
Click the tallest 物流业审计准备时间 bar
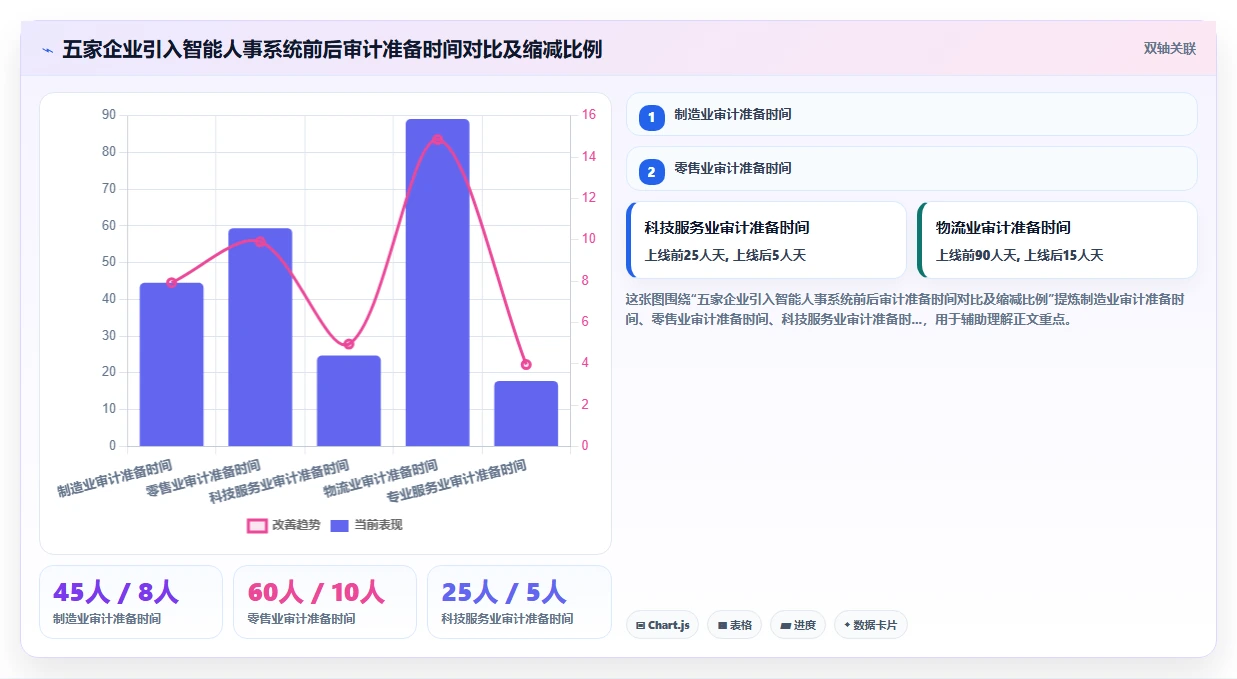(x=437, y=283)
